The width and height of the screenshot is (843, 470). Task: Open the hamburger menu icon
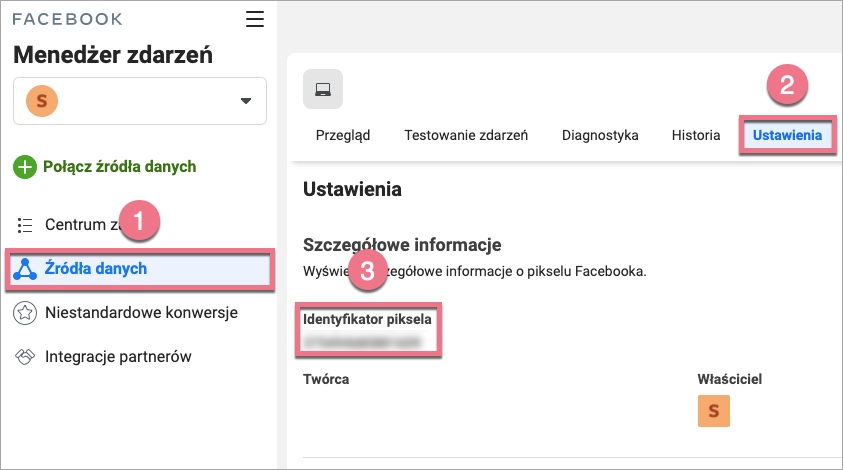(255, 19)
